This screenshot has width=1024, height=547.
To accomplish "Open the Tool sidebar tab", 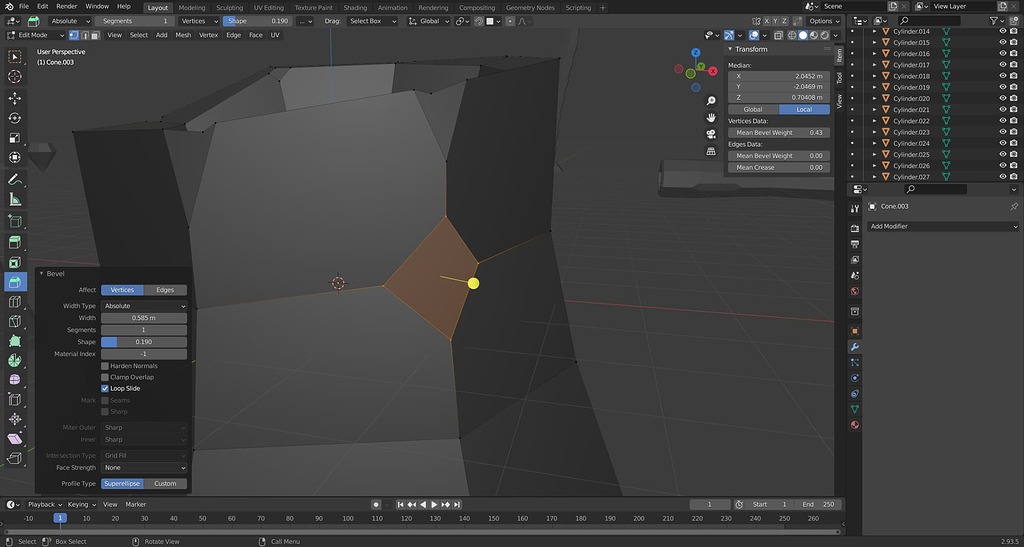I will coord(839,78).
